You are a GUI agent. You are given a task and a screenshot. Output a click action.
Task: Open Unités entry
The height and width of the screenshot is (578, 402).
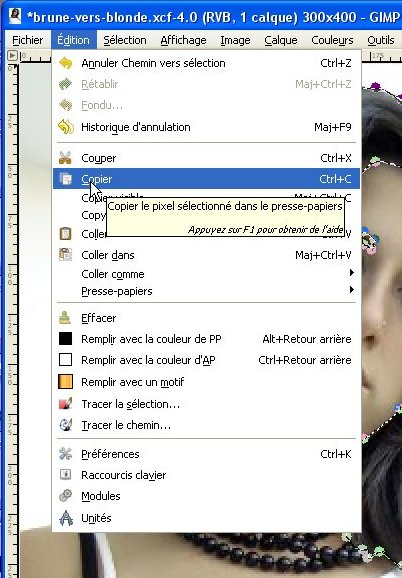(206, 518)
